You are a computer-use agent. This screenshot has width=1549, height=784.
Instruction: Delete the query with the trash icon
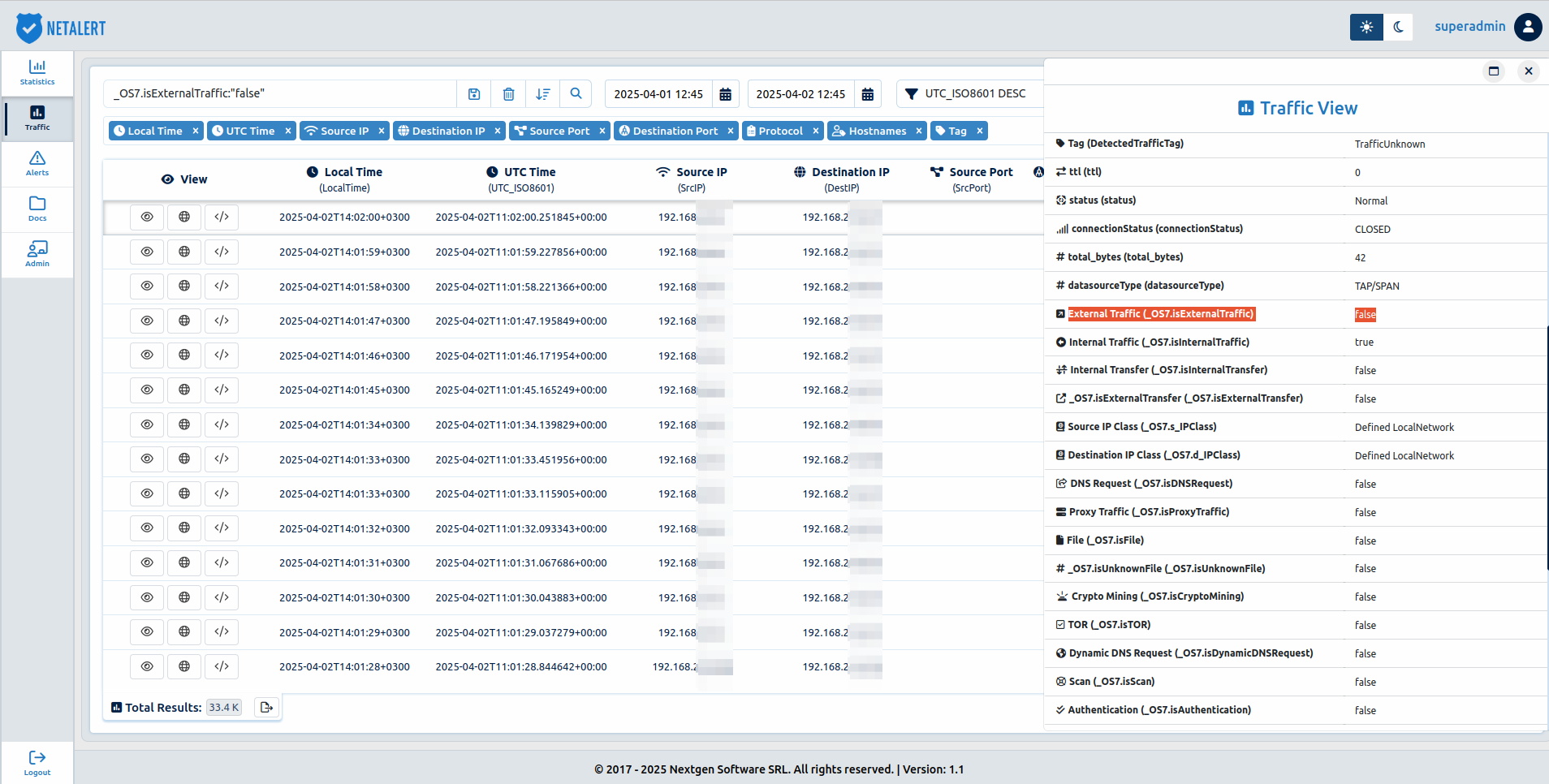click(x=508, y=93)
